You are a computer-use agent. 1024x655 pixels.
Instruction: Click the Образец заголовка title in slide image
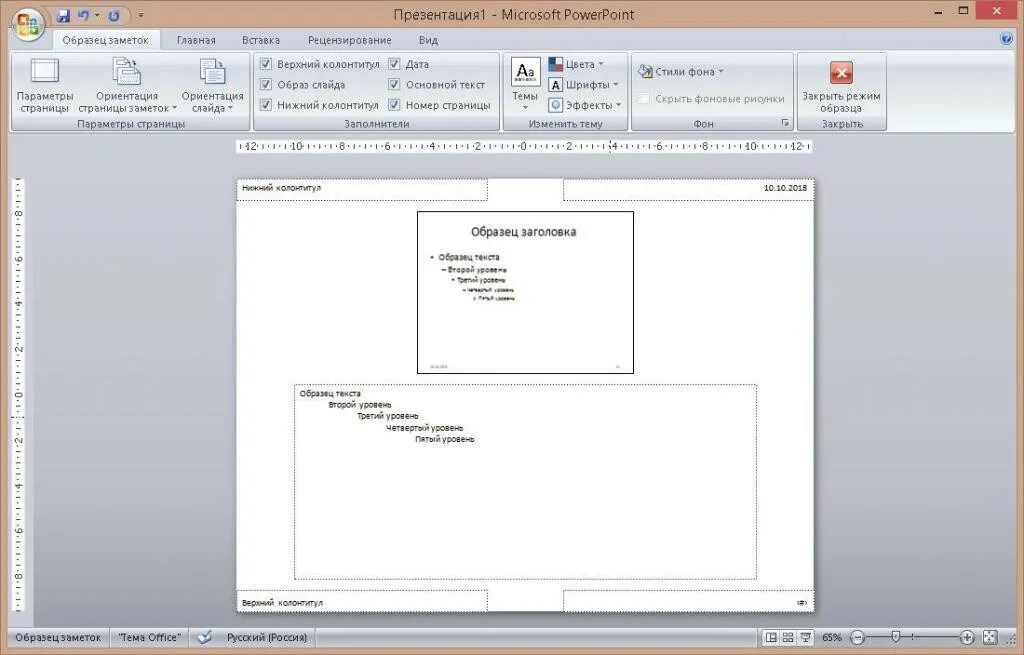click(524, 232)
